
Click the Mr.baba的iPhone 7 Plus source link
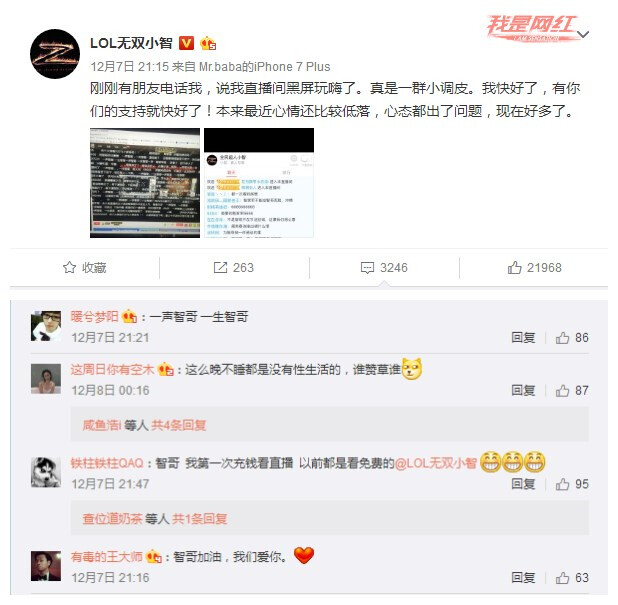[x=264, y=67]
